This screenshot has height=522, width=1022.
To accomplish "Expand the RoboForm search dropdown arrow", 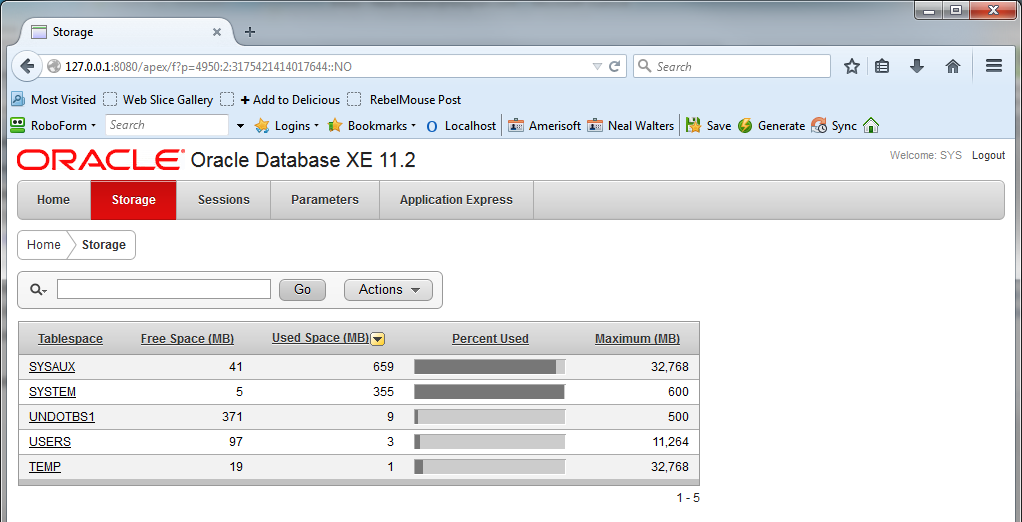I will [241, 126].
